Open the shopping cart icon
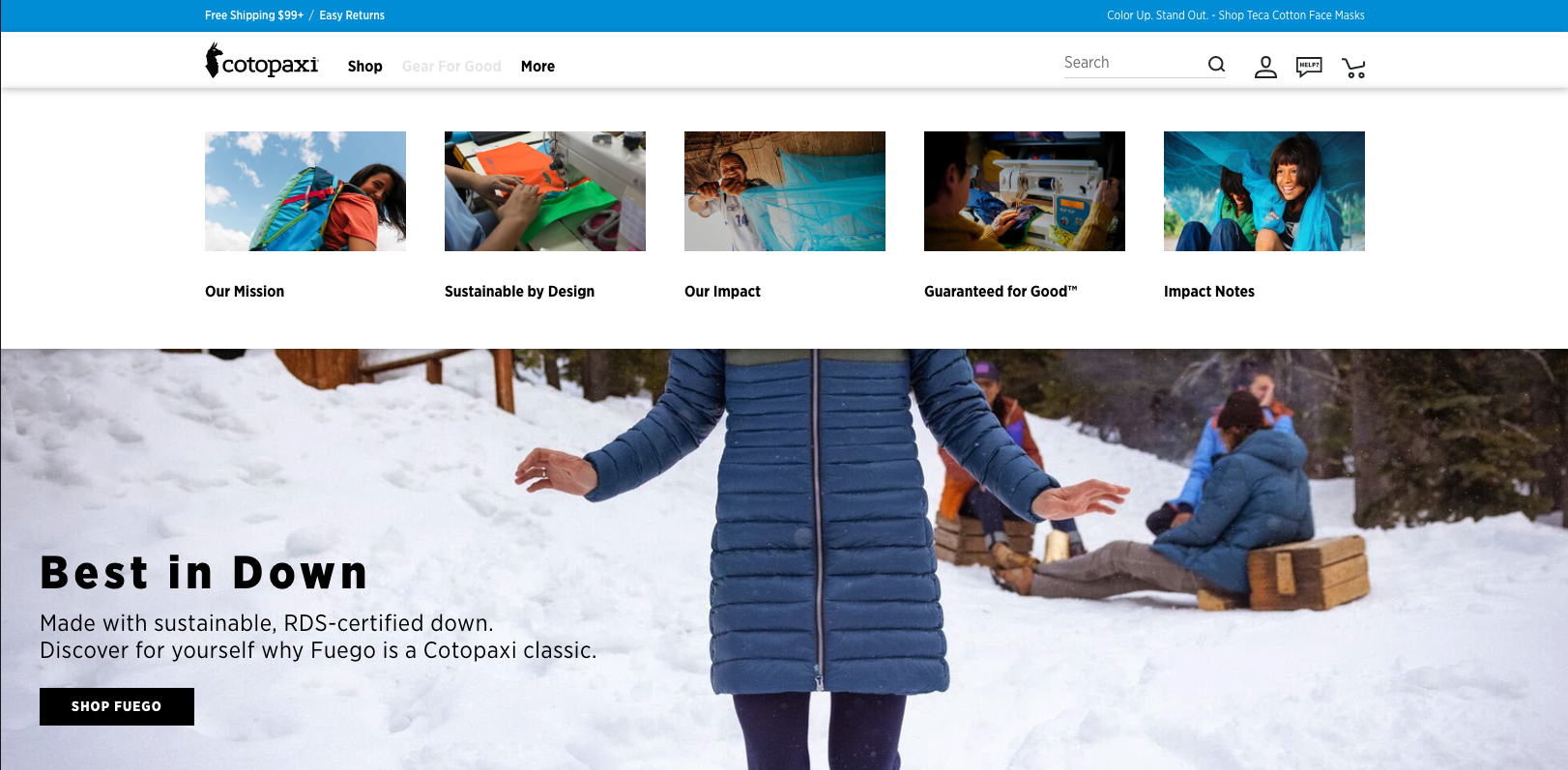Screen dimensions: 1568x770 (1353, 68)
